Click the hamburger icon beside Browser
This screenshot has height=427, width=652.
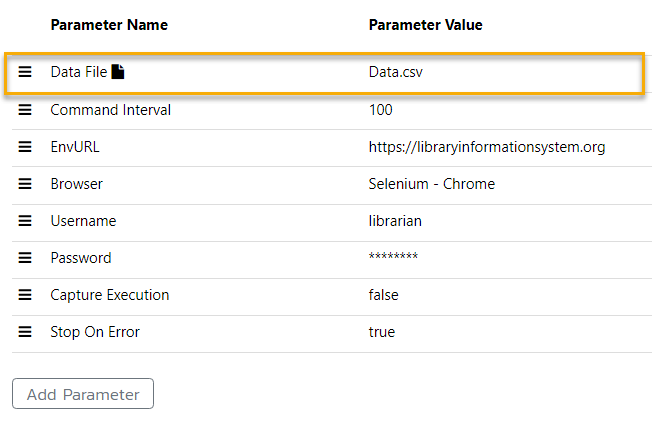click(25, 184)
